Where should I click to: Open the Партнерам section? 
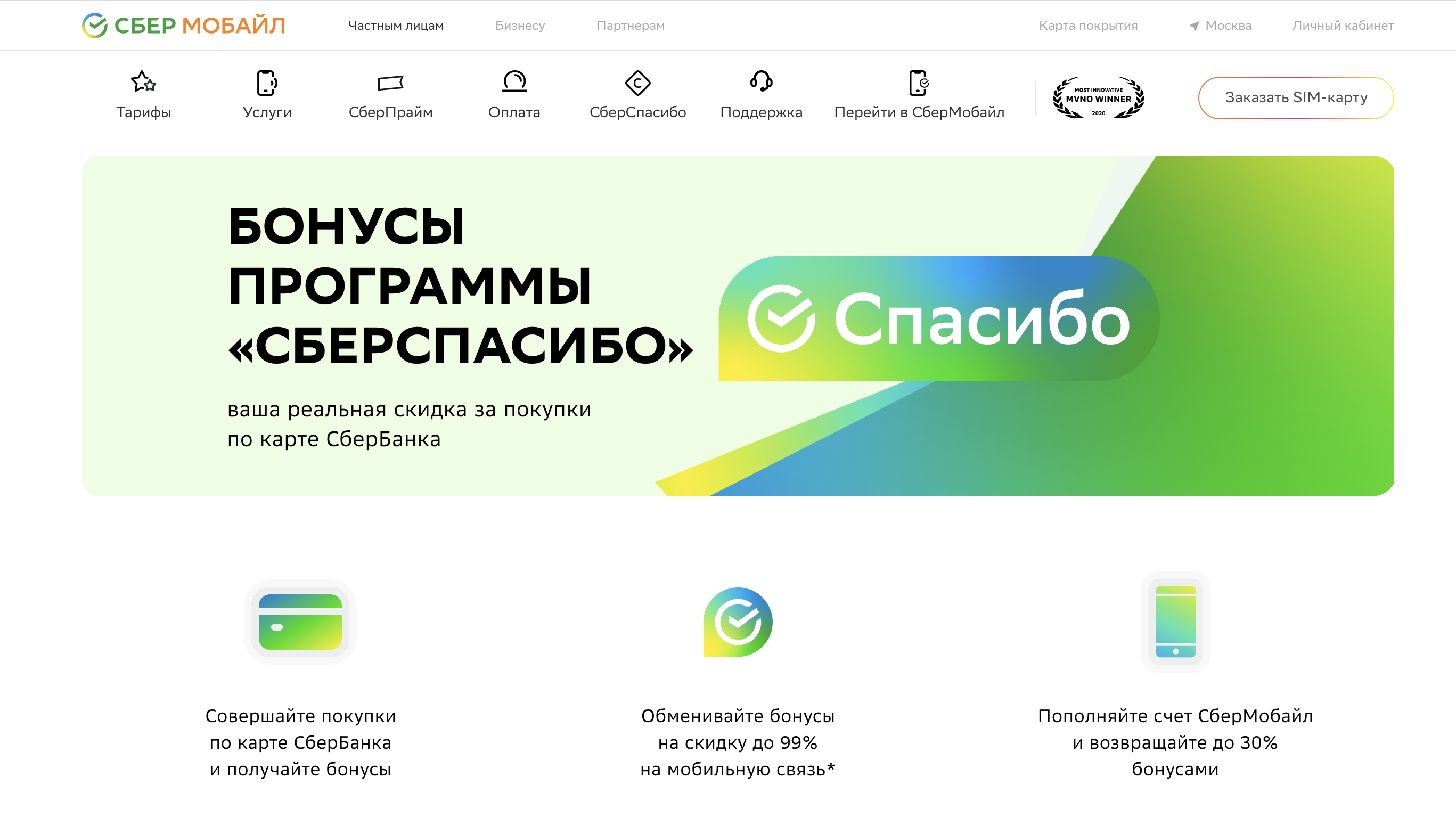(x=631, y=25)
